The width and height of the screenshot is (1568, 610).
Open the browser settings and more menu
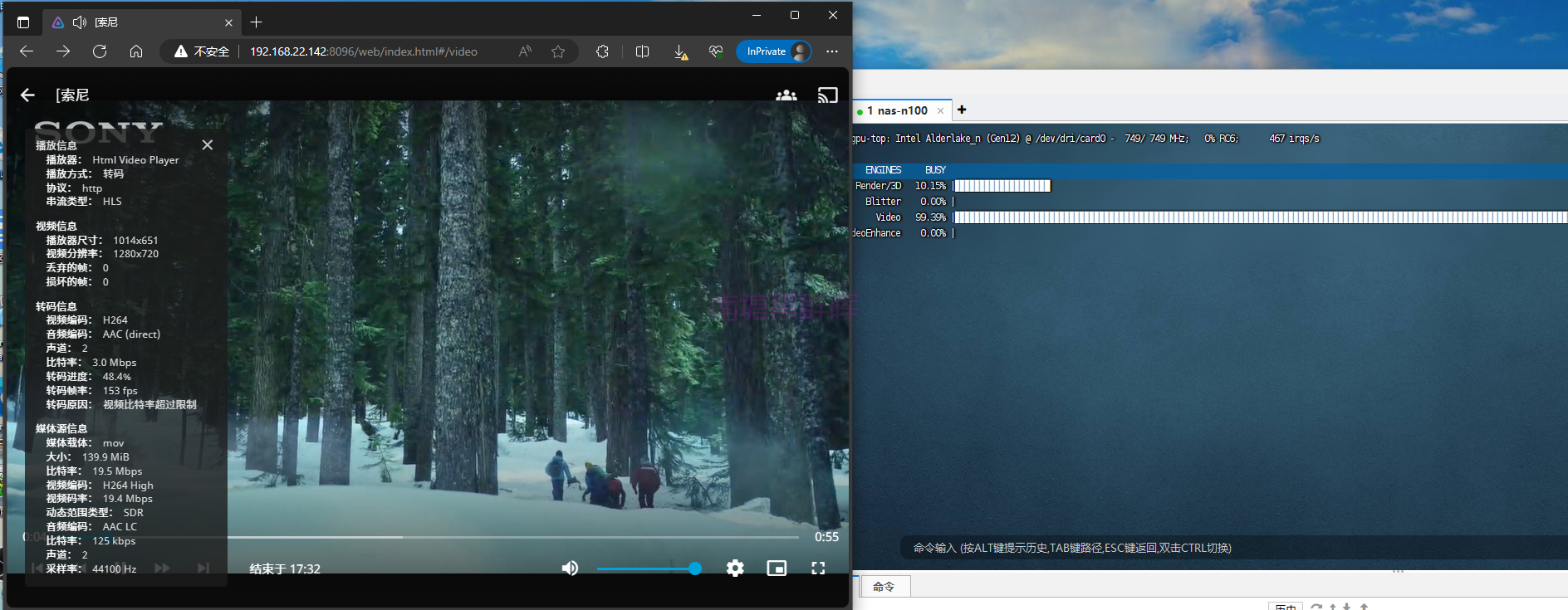[832, 51]
